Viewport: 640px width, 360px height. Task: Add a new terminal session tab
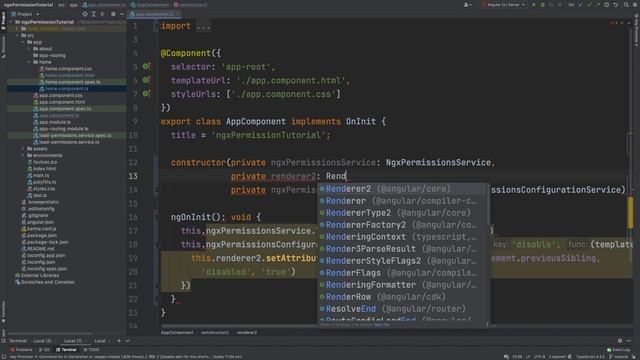tap(119, 341)
